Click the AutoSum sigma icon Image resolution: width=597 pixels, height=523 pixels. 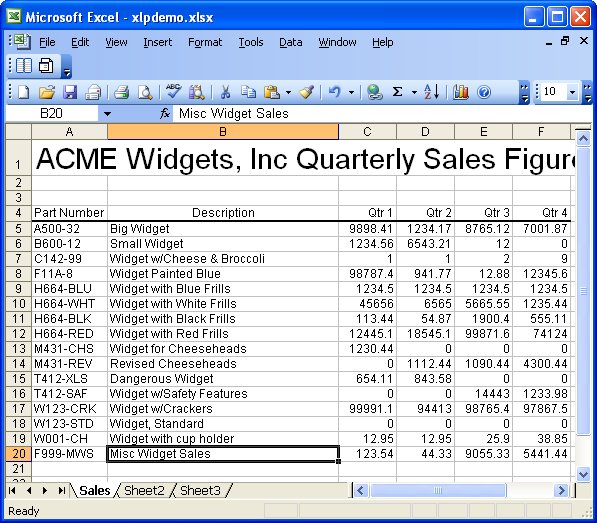click(x=397, y=92)
